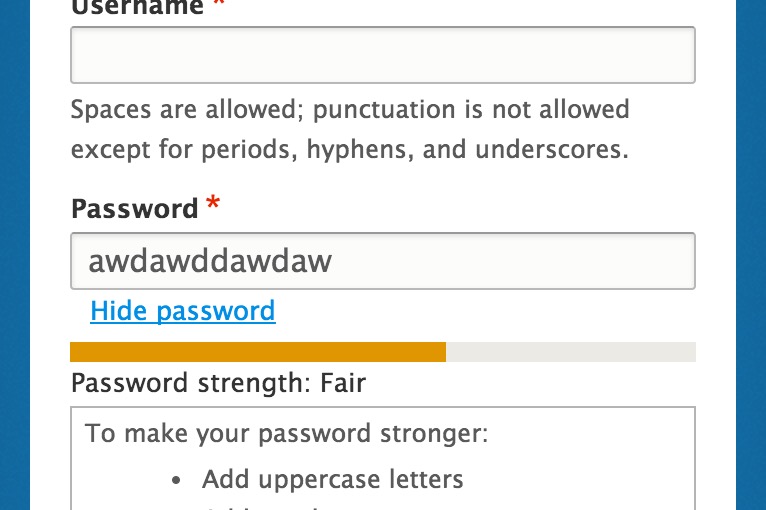Screen dimensions: 766x510
Task: Click empty space right of Hide password link
Action: pyautogui.click(x=480, y=311)
